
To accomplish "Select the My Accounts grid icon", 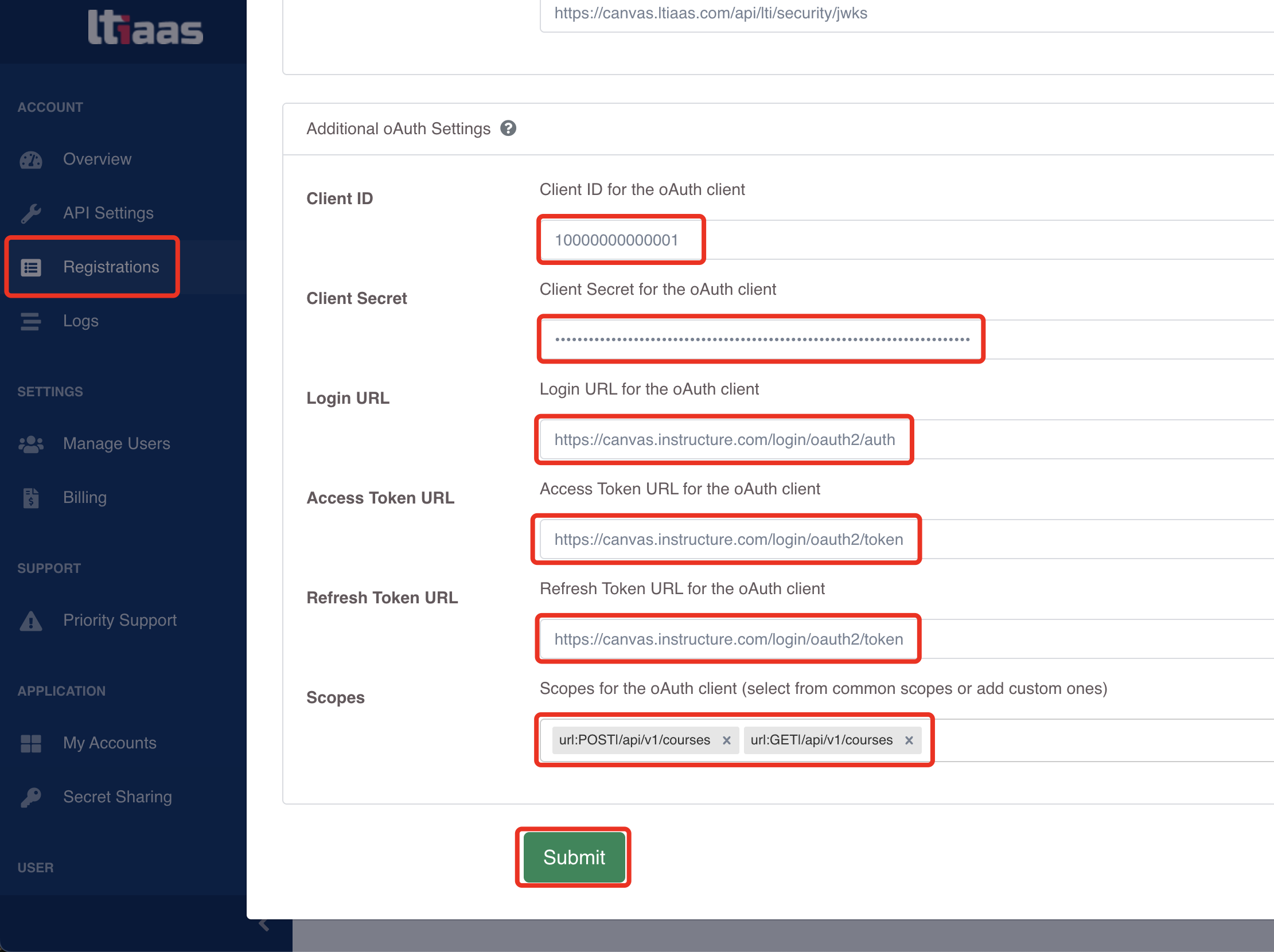I will click(30, 743).
